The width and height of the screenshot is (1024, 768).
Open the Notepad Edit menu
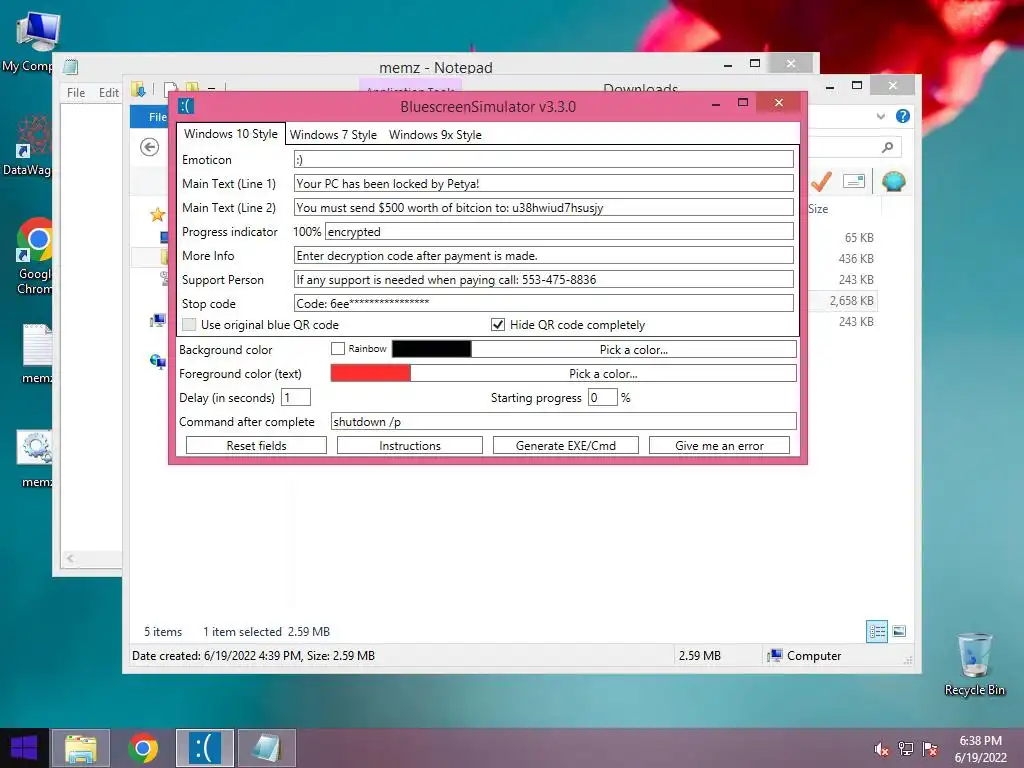(108, 93)
